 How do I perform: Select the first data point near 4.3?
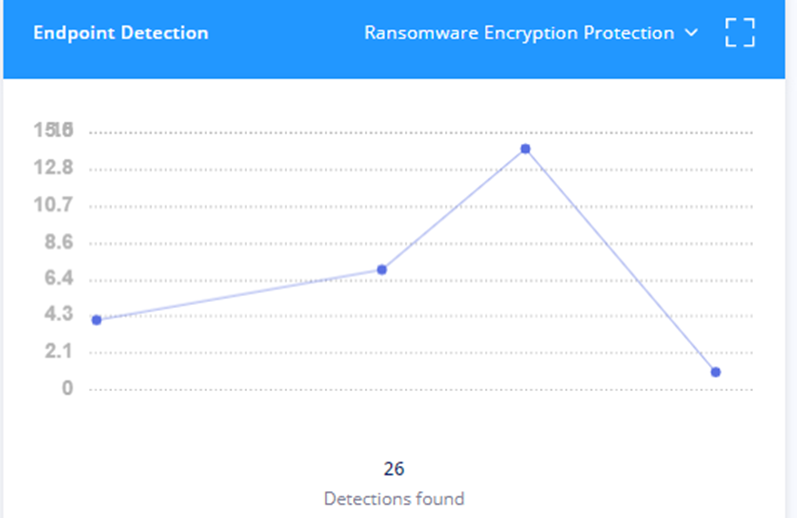[97, 320]
